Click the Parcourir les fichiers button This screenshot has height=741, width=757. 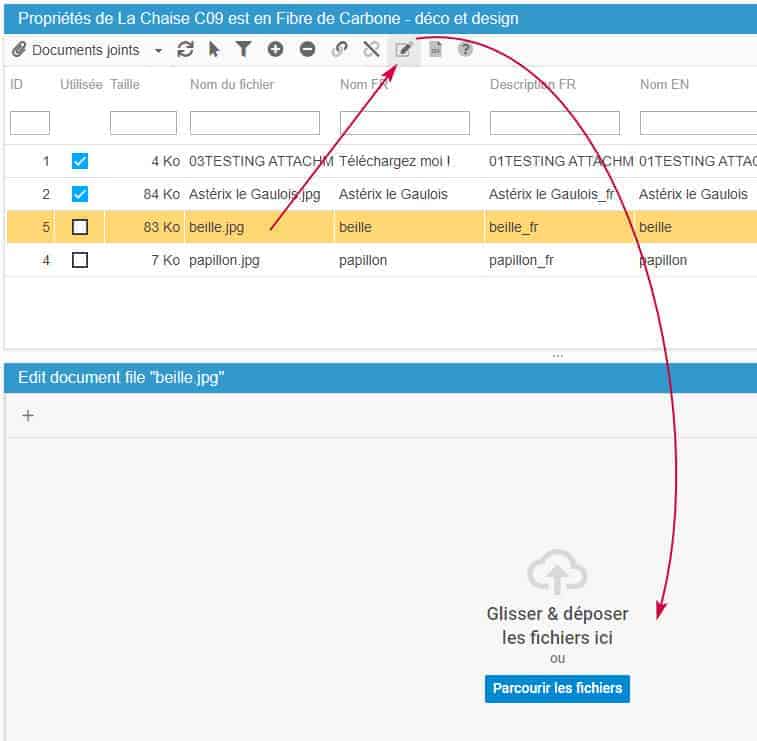tap(557, 688)
